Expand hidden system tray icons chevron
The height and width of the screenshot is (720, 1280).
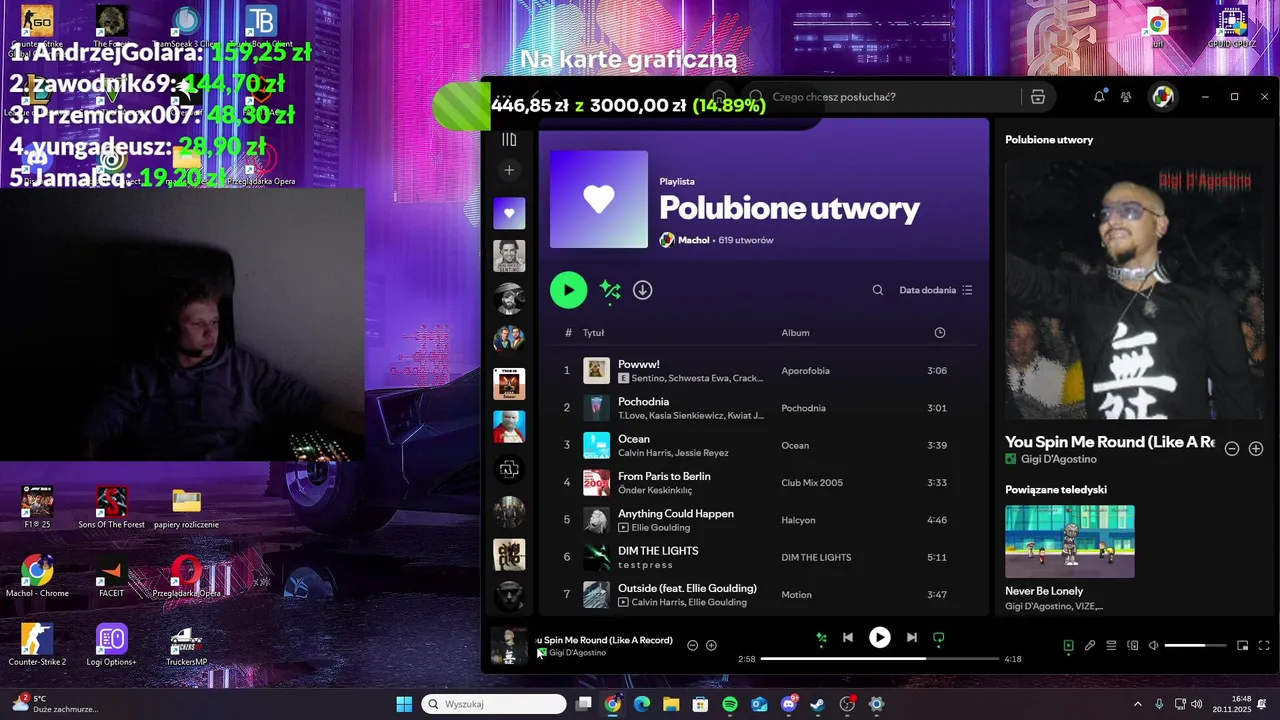click(1137, 704)
